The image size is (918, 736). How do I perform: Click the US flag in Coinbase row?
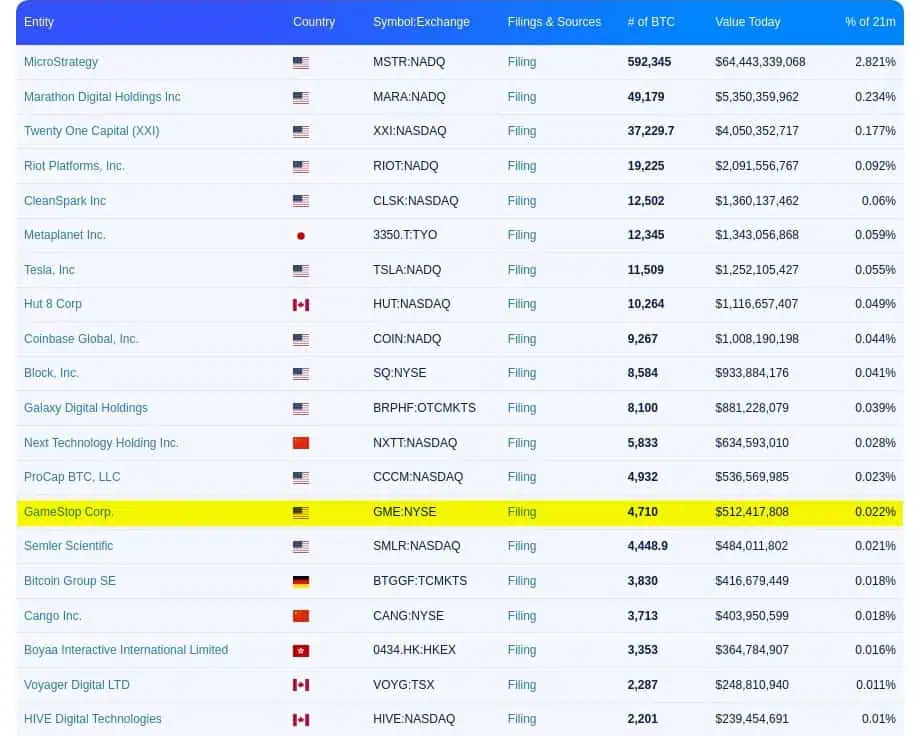click(x=301, y=340)
